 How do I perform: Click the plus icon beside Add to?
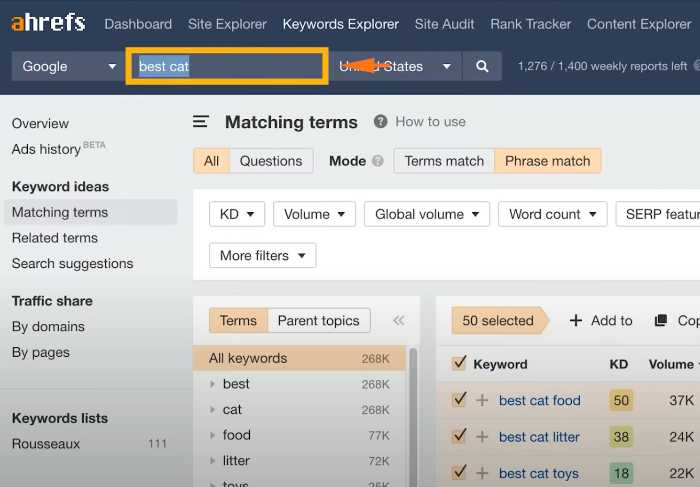[576, 320]
